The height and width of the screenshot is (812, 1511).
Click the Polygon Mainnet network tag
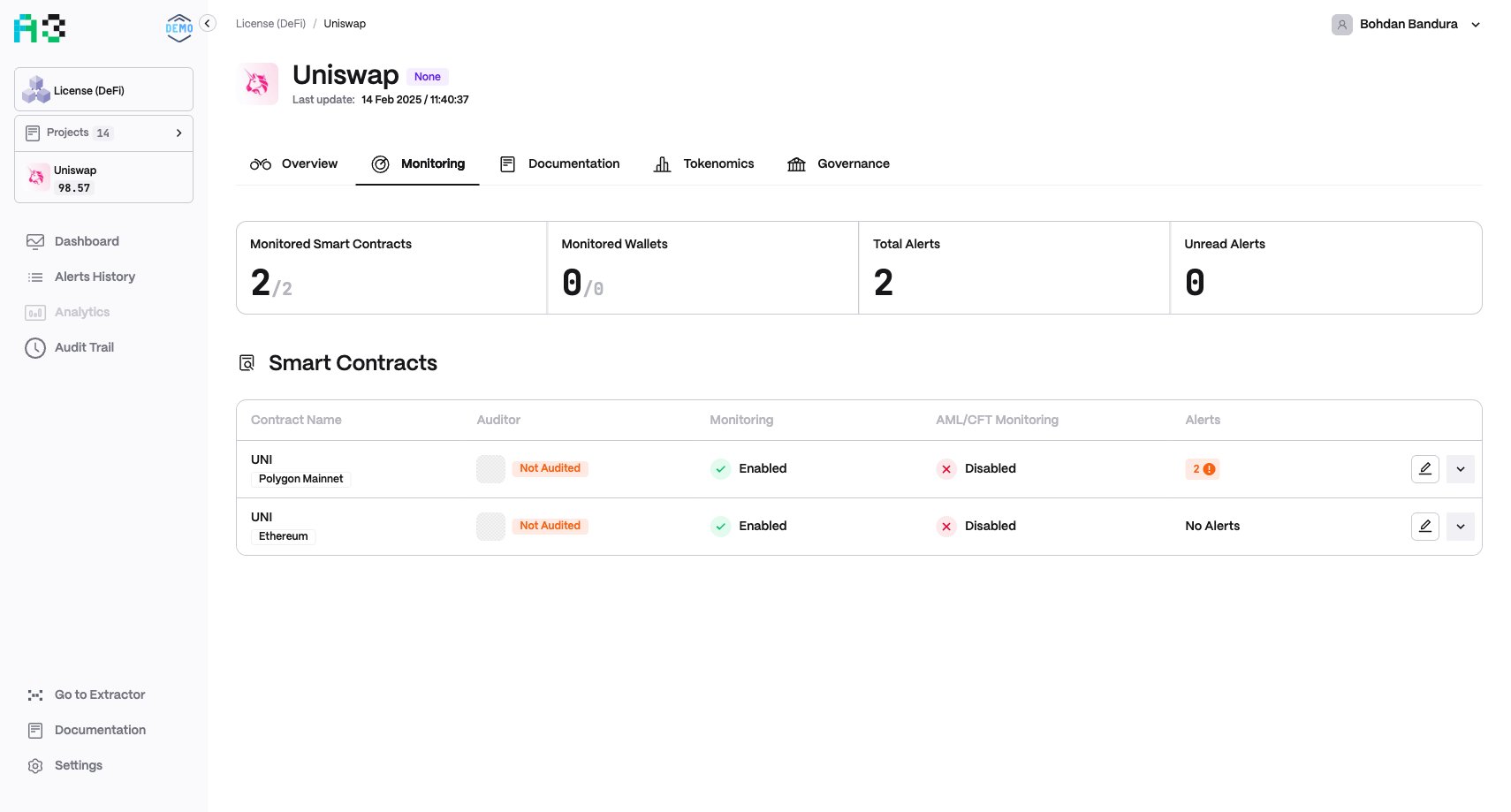click(300, 479)
